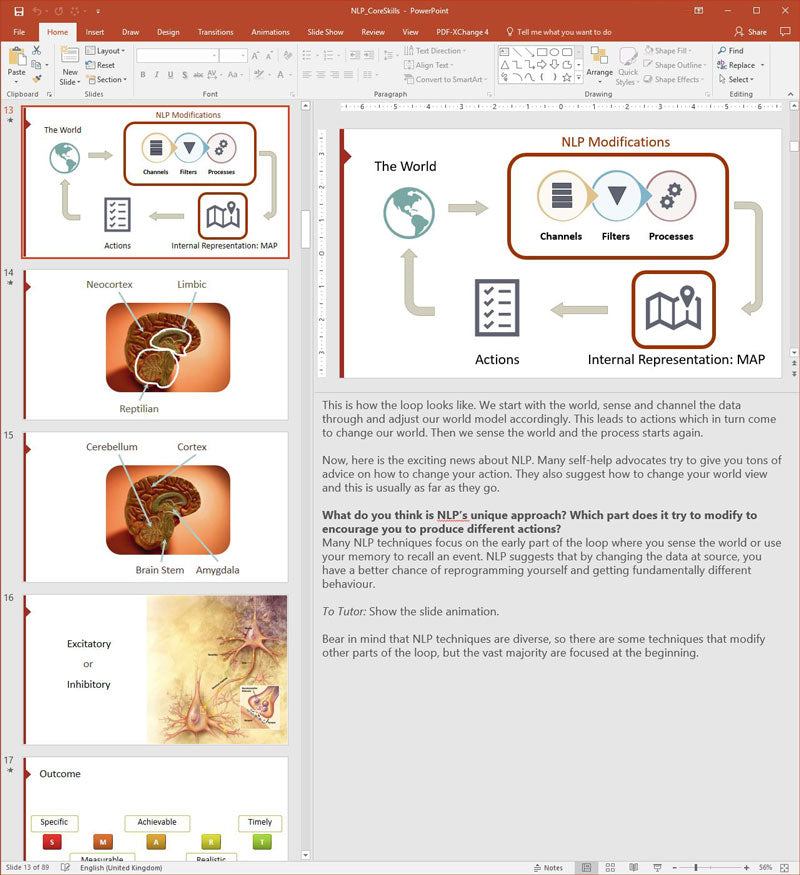The height and width of the screenshot is (875, 800).
Task: Open the Slide Show tab
Action: click(x=325, y=32)
